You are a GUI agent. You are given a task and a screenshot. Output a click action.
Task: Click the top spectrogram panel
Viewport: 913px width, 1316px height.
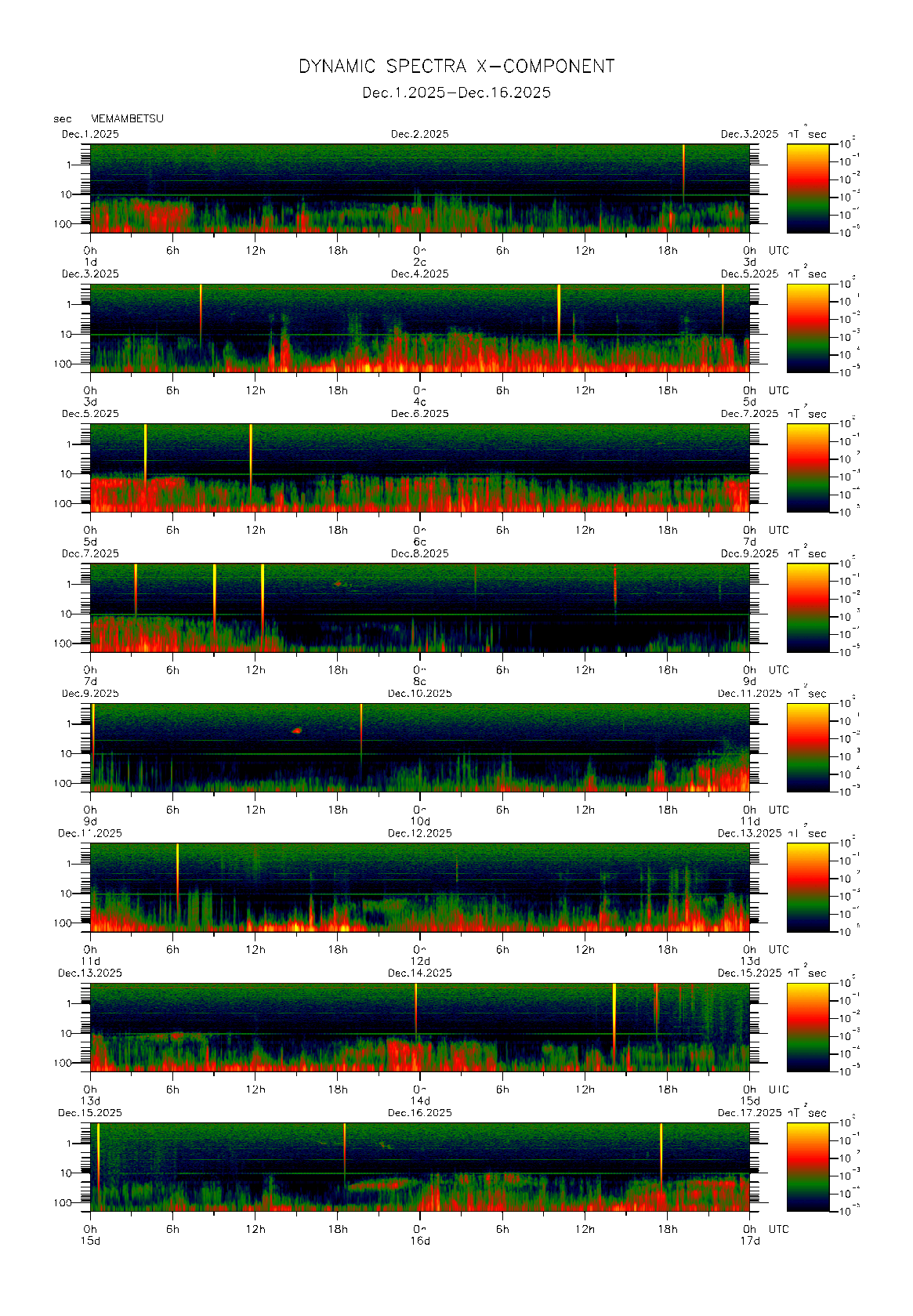tap(419, 188)
